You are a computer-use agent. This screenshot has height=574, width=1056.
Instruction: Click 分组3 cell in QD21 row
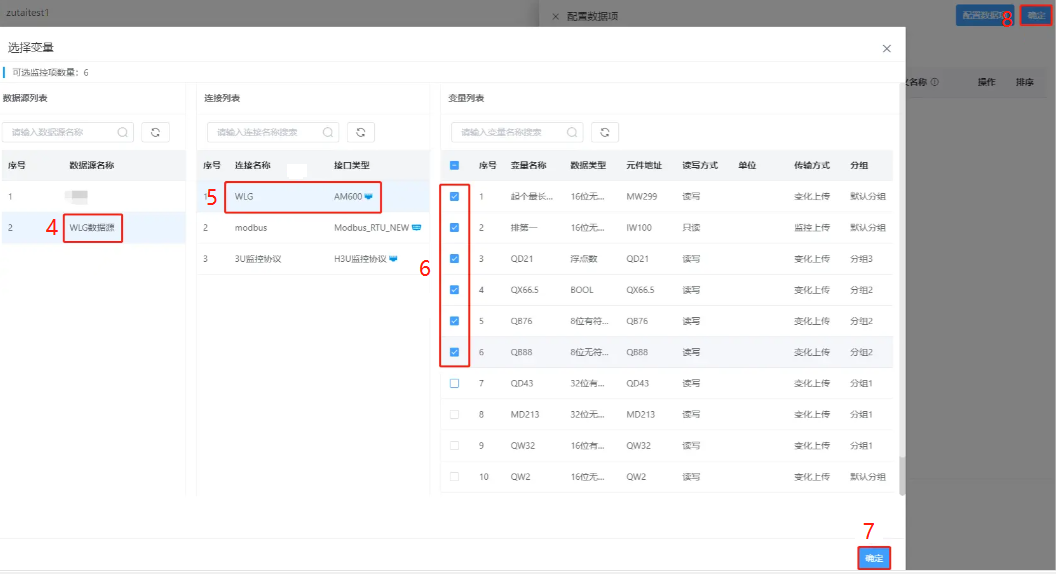[x=861, y=259]
